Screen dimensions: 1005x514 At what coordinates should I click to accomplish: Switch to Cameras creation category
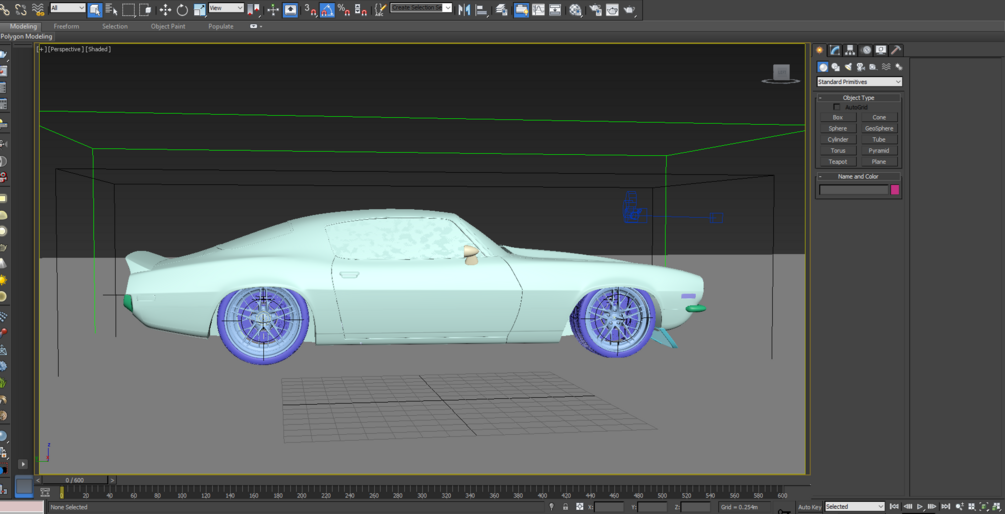pyautogui.click(x=860, y=67)
